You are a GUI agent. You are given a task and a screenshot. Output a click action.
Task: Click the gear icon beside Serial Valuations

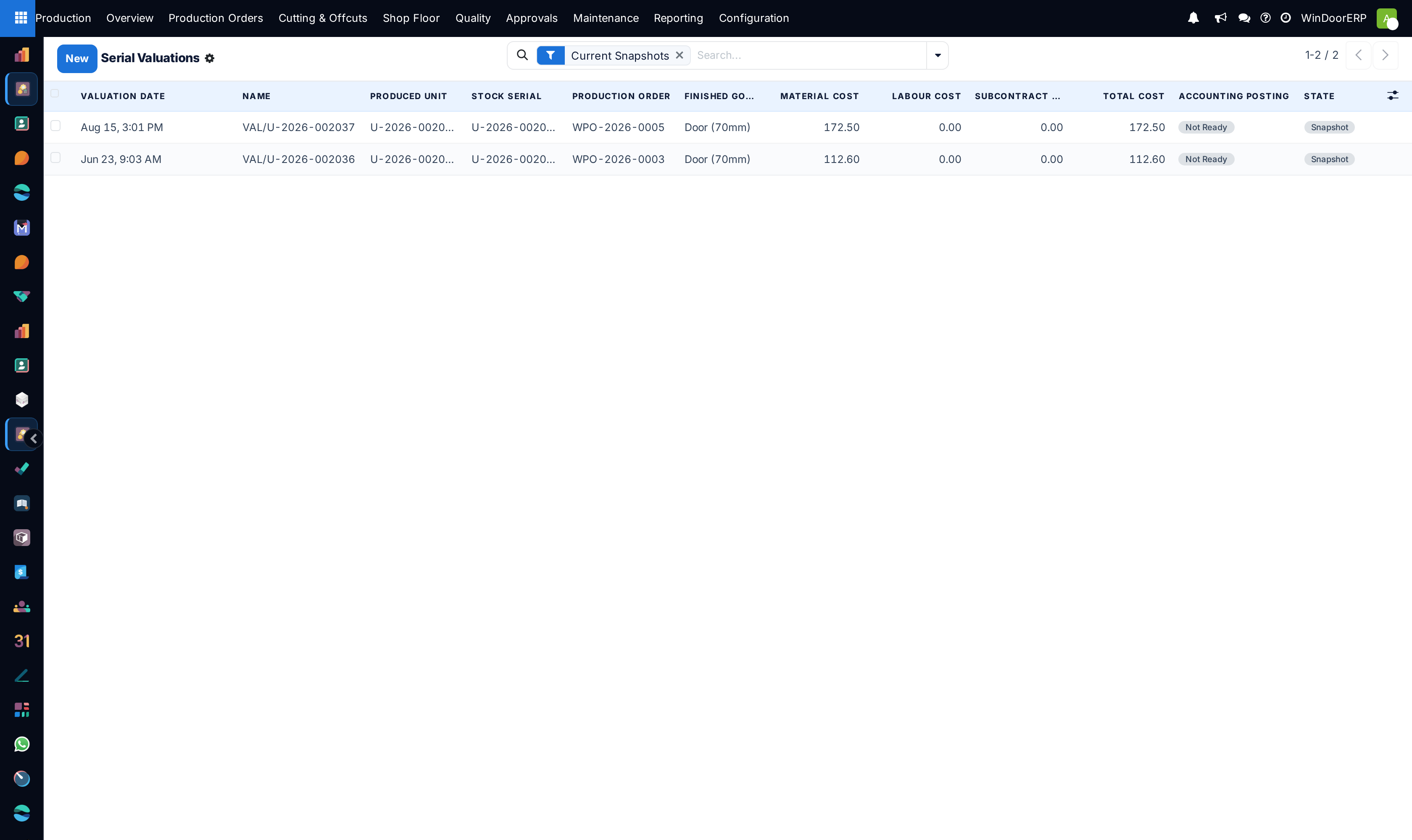coord(210,58)
